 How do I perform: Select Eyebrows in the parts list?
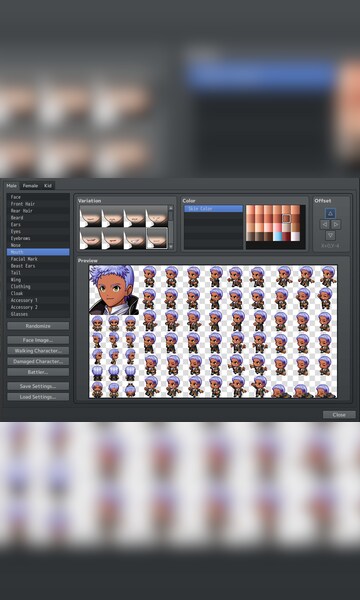tap(38, 238)
